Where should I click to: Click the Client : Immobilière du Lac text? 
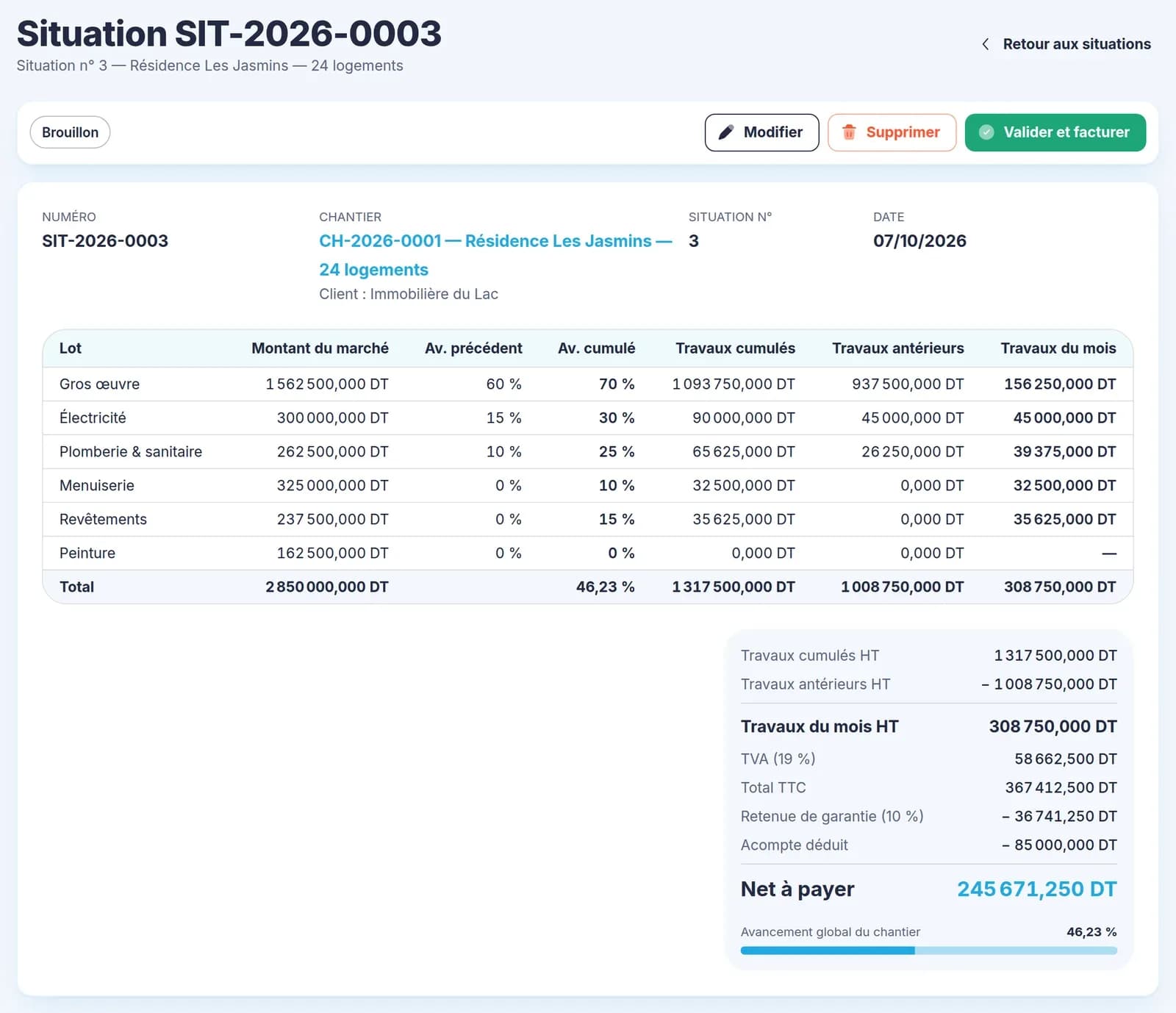click(x=409, y=294)
